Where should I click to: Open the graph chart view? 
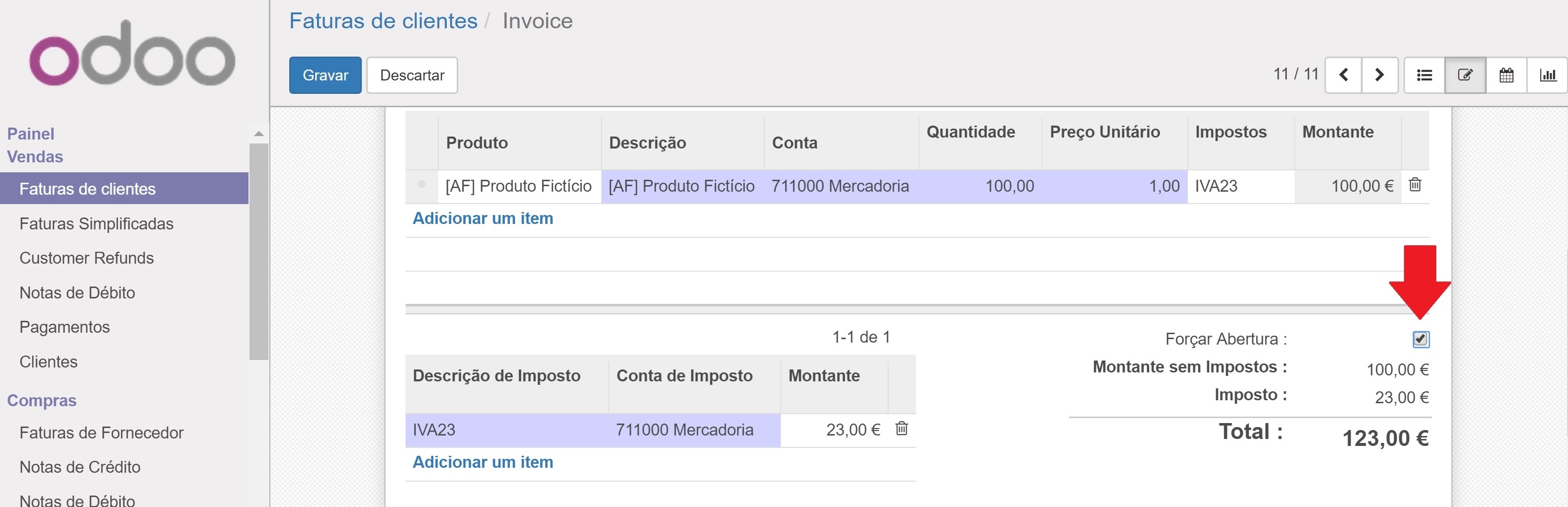[1547, 75]
